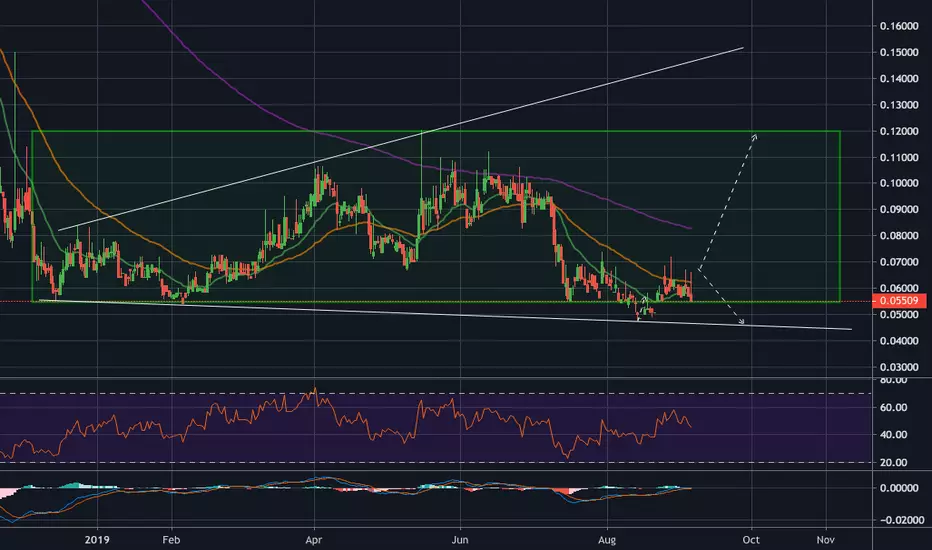Click the 0.14000 price axis label
Image resolution: width=932 pixels, height=550 pixels.
click(899, 78)
